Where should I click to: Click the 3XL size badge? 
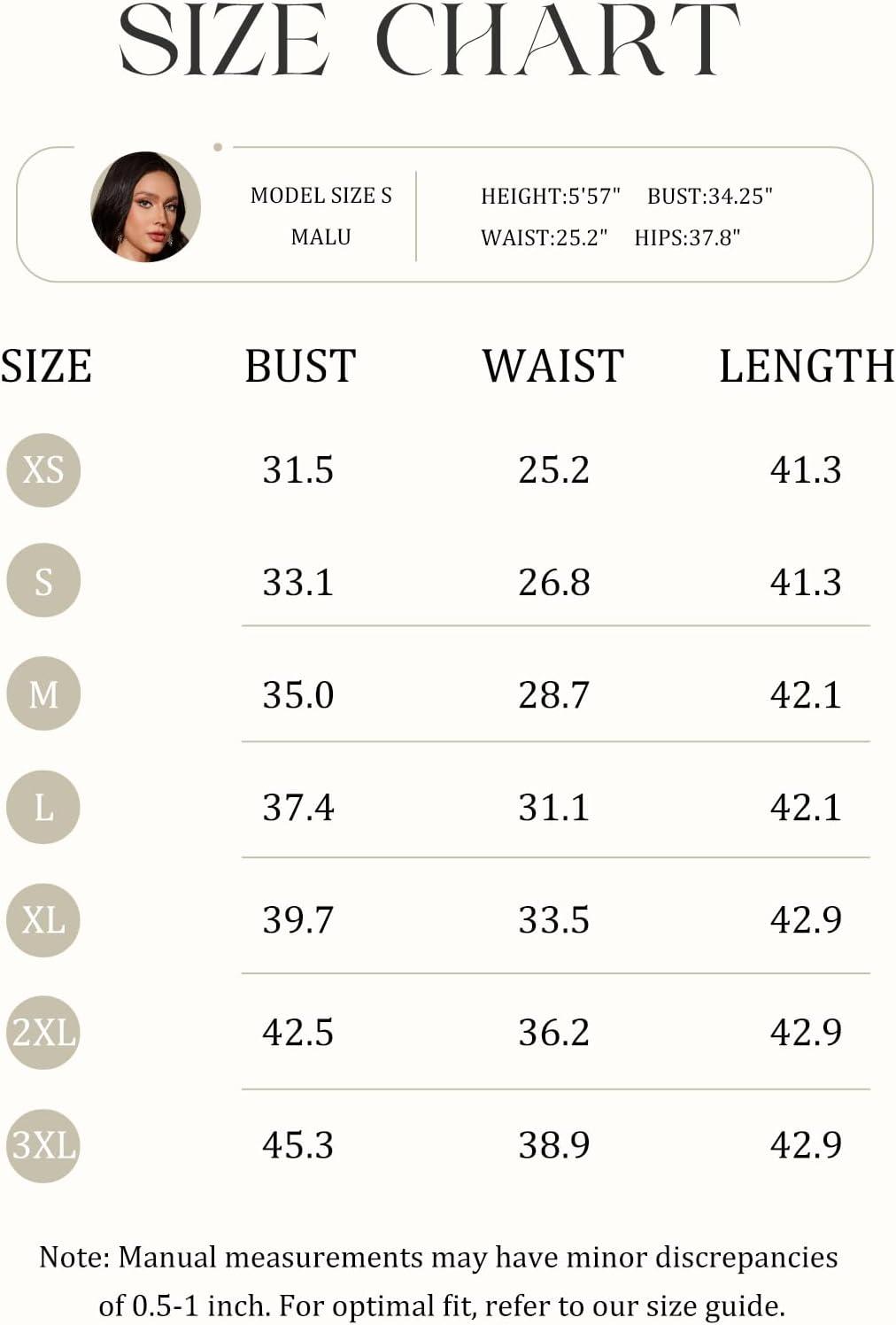43,1145
